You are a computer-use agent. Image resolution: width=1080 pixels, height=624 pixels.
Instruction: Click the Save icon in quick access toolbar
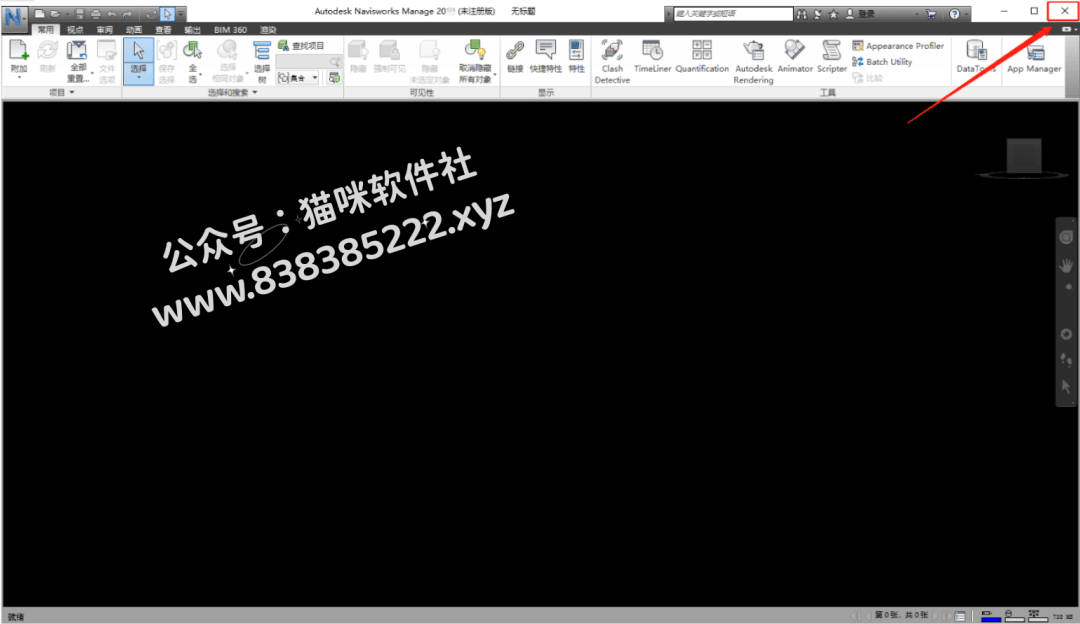(80, 14)
